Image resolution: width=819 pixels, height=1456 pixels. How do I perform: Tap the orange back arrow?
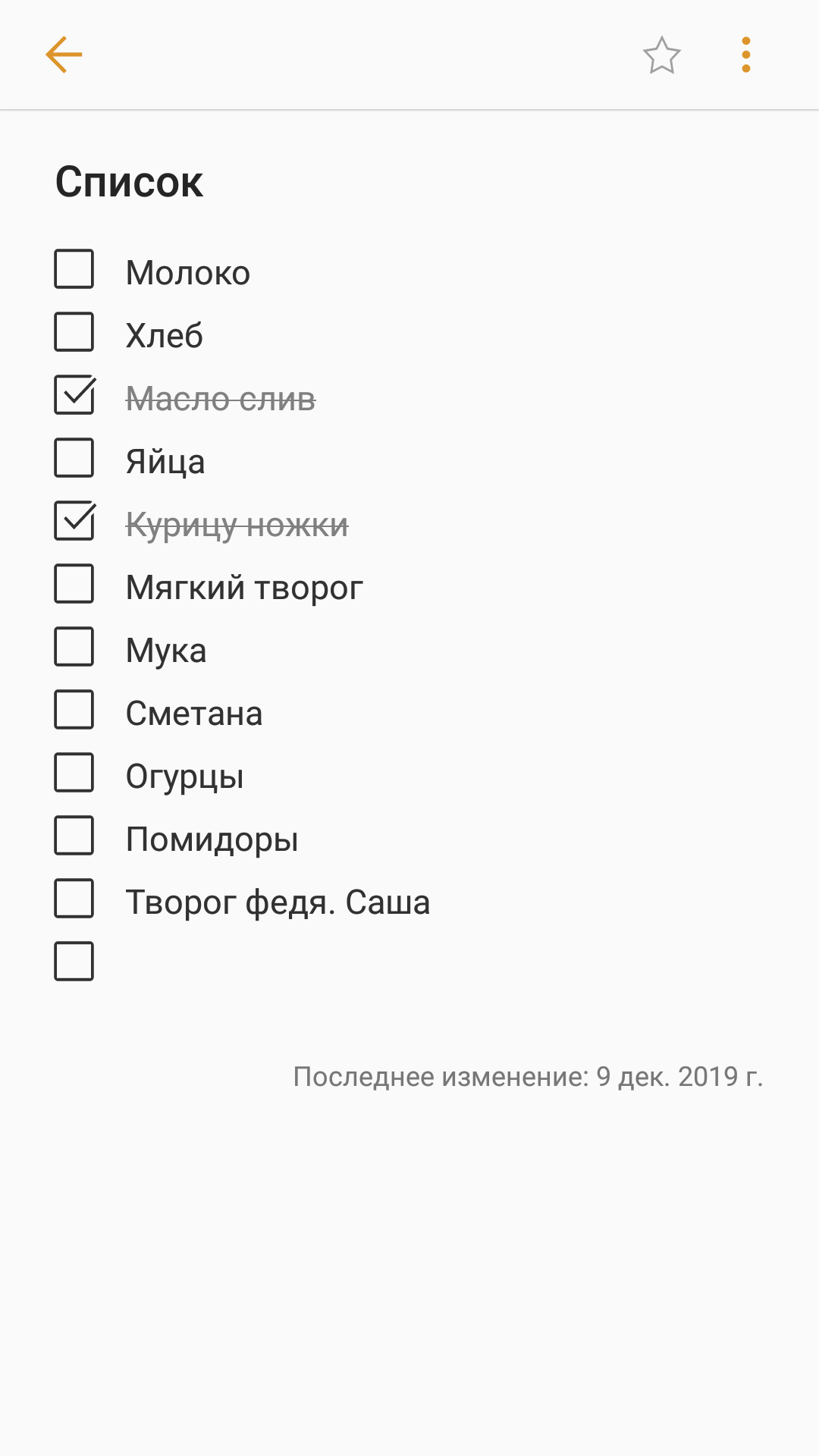click(x=64, y=55)
